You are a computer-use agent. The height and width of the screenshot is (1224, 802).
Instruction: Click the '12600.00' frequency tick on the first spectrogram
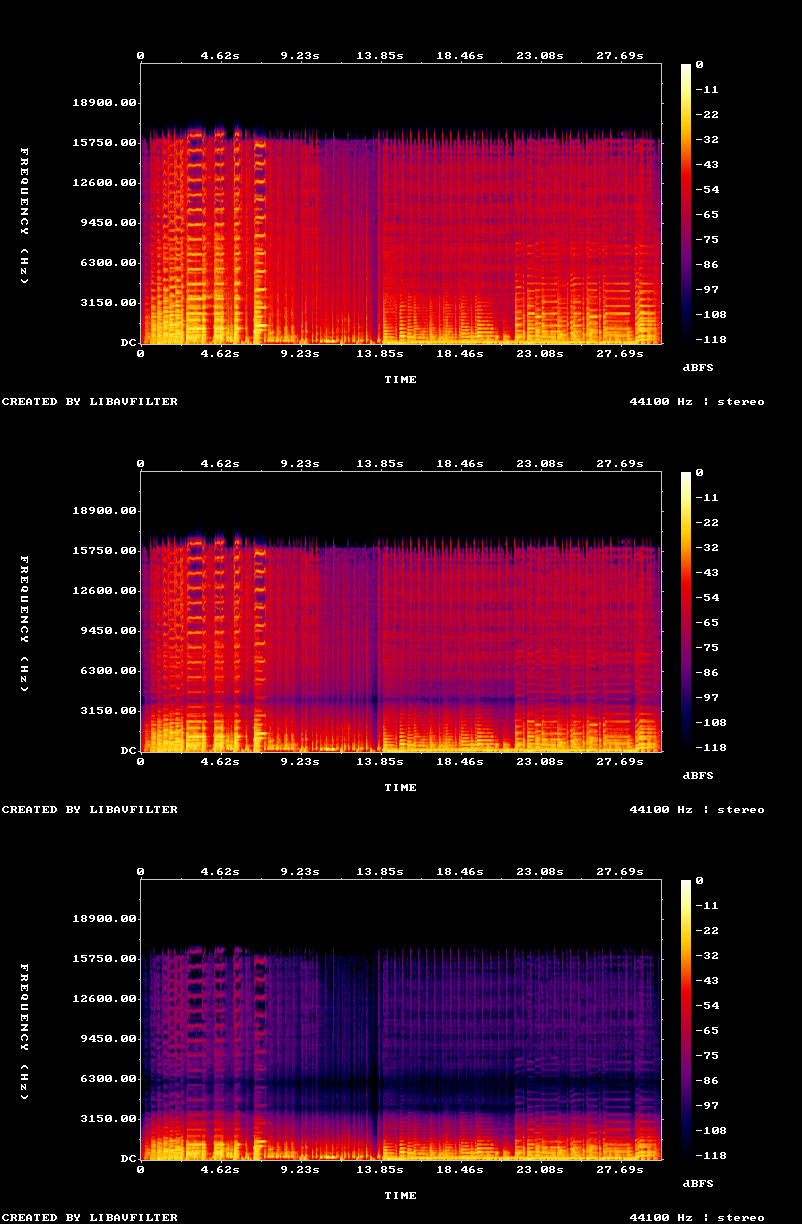[x=105, y=183]
